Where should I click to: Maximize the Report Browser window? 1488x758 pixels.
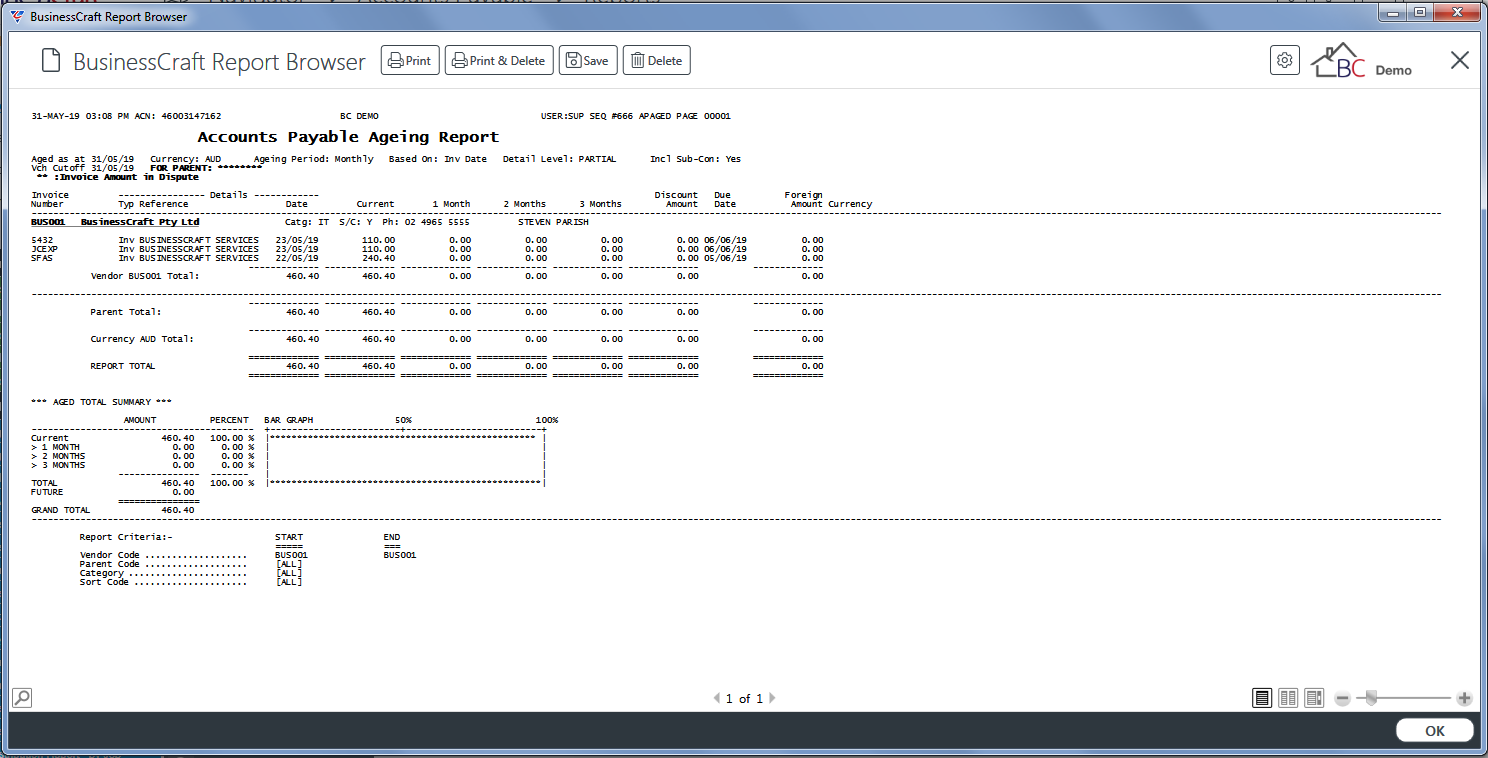[x=1419, y=12]
